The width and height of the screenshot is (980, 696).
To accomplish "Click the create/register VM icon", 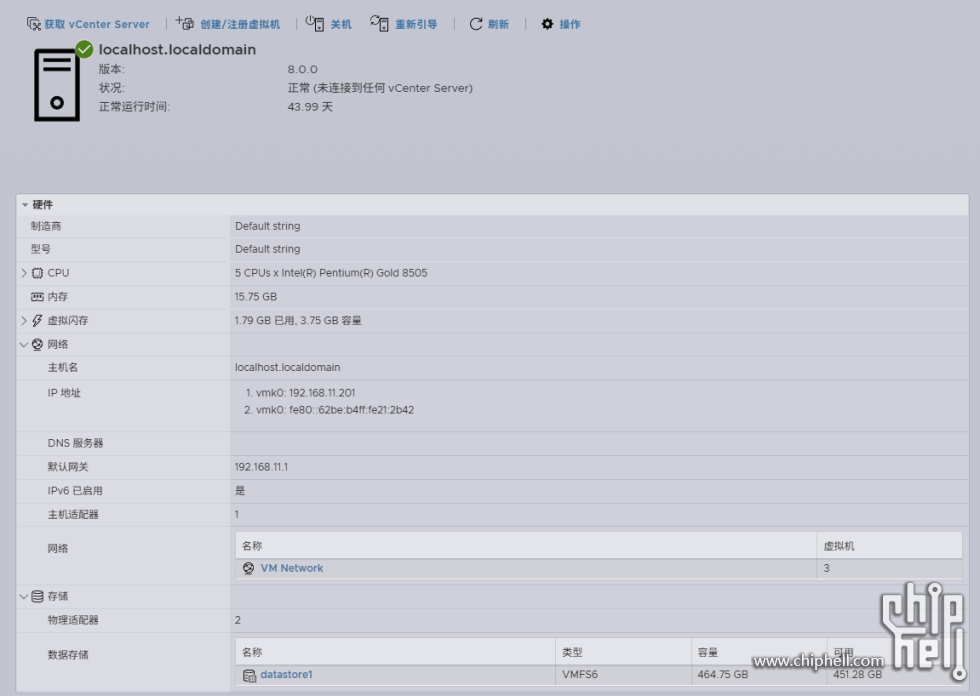I will (185, 23).
